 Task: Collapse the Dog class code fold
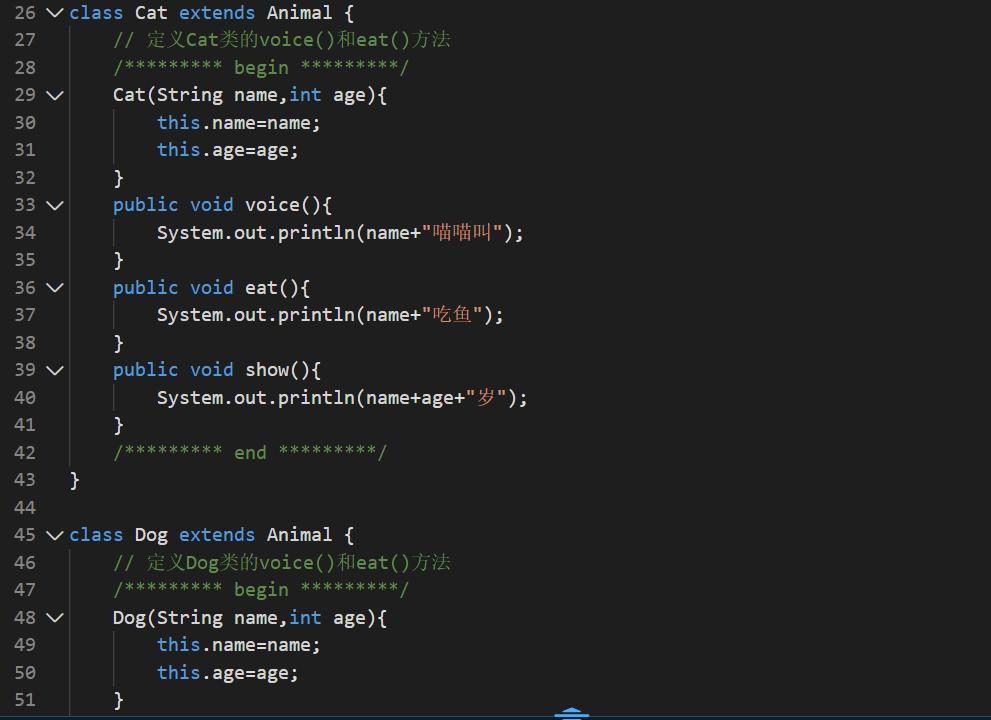[55, 535]
